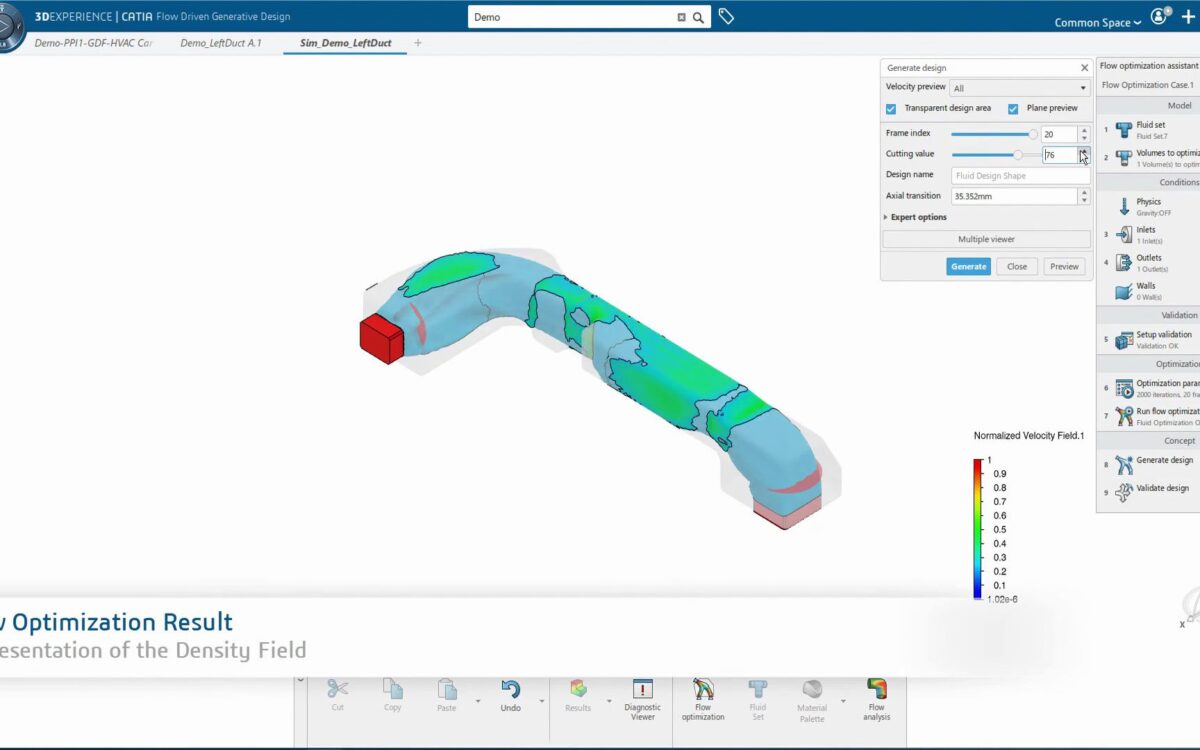Click the Axial transition stepper arrows
Viewport: 1200px width, 750px height.
click(x=1084, y=197)
